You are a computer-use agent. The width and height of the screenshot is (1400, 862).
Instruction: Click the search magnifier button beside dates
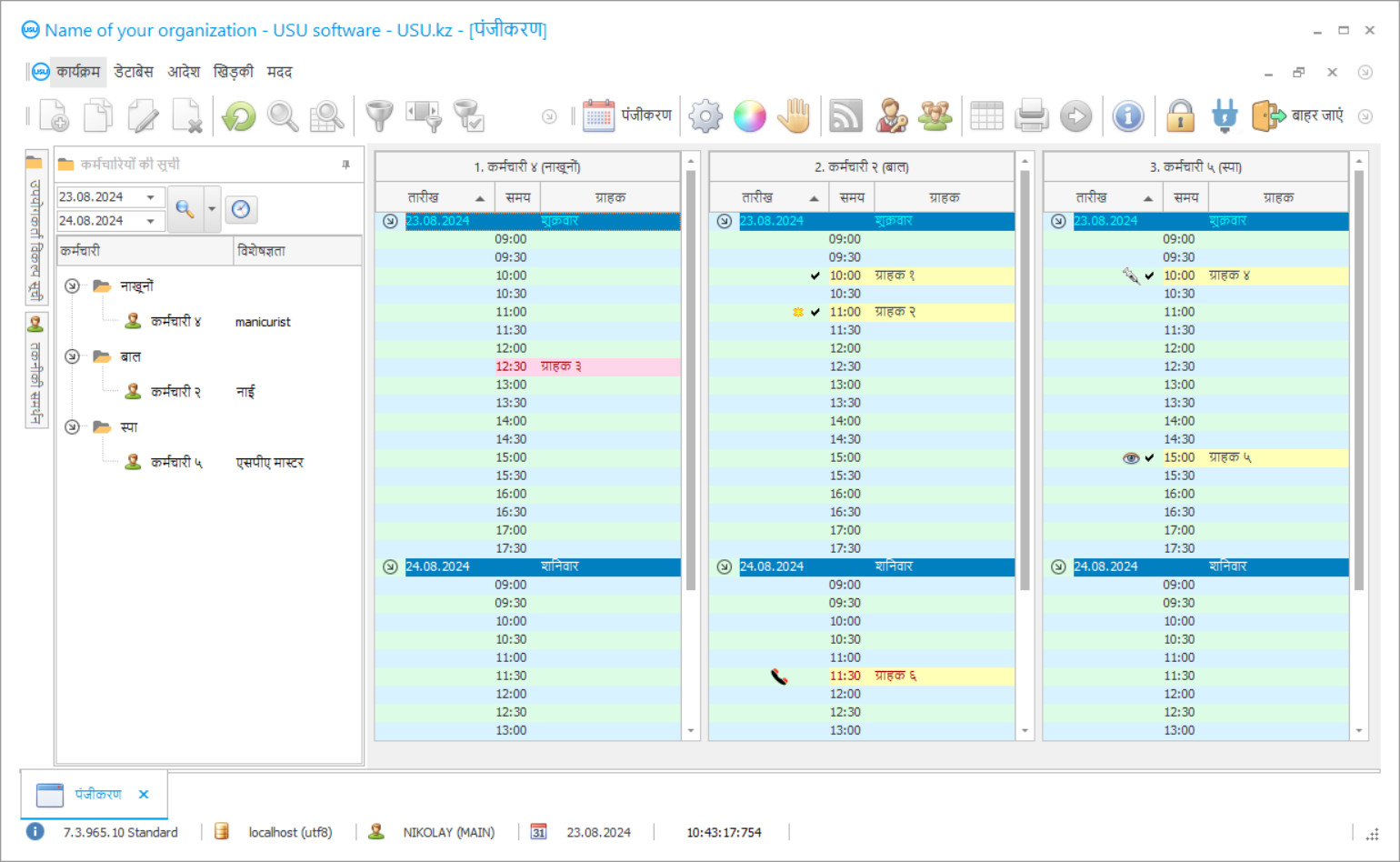[x=185, y=209]
